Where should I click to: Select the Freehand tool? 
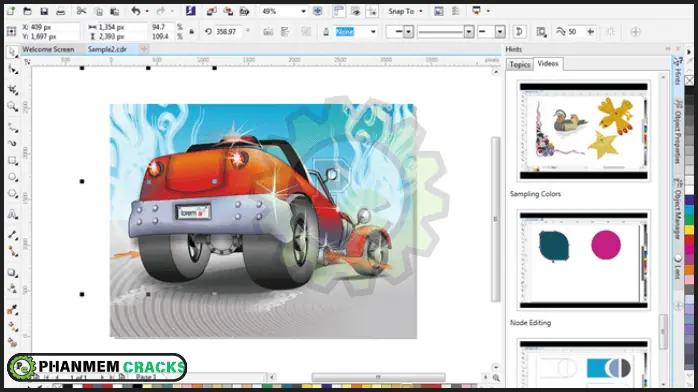[x=12, y=128]
